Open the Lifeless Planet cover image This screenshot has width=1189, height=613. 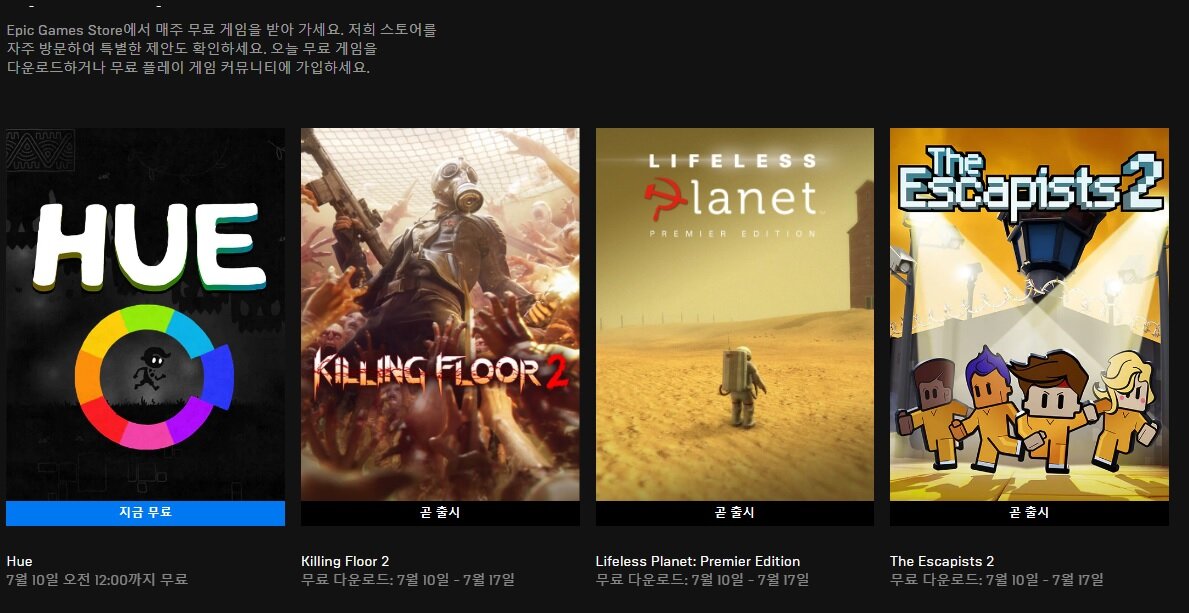click(735, 314)
